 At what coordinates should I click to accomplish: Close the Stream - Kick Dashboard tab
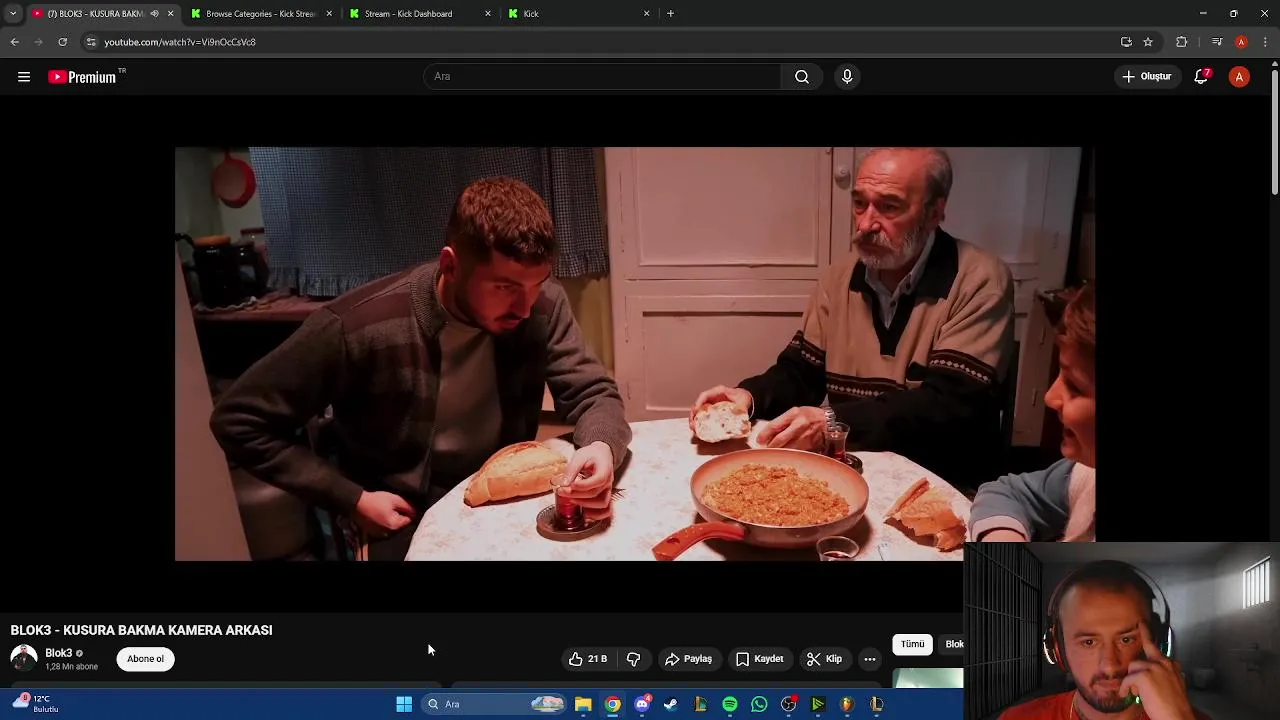[488, 14]
